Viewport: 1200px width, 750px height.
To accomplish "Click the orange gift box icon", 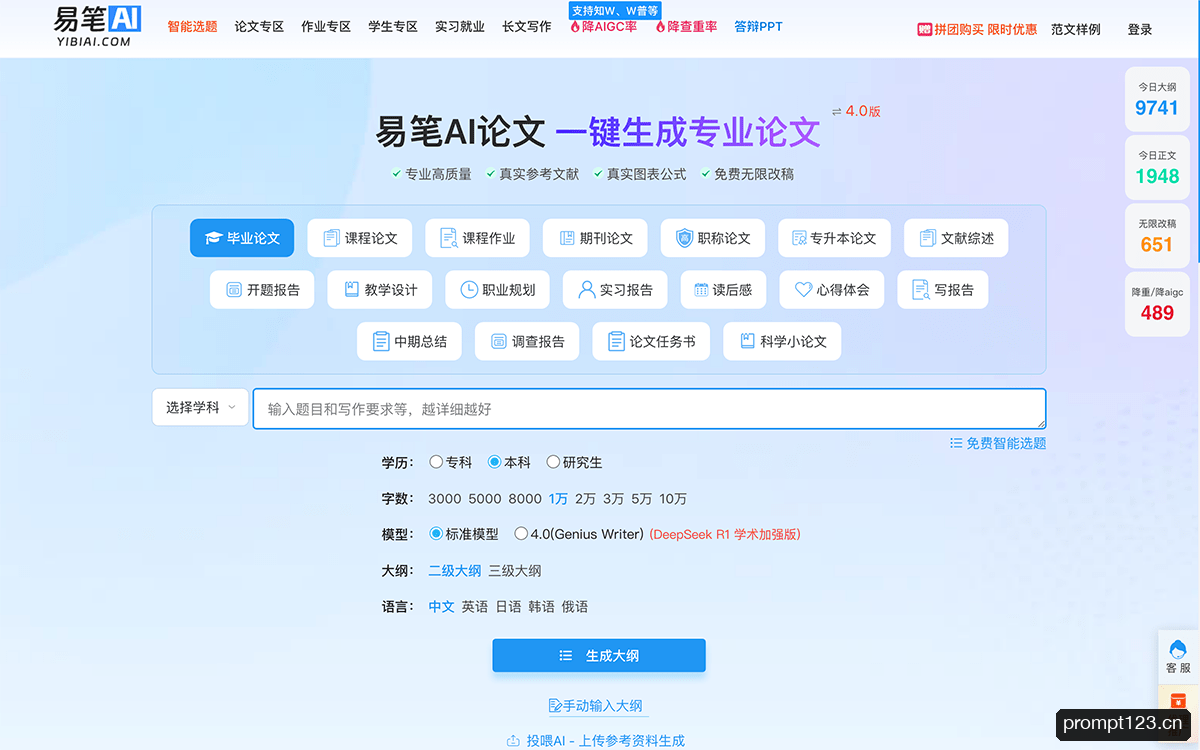I will (x=1178, y=701).
